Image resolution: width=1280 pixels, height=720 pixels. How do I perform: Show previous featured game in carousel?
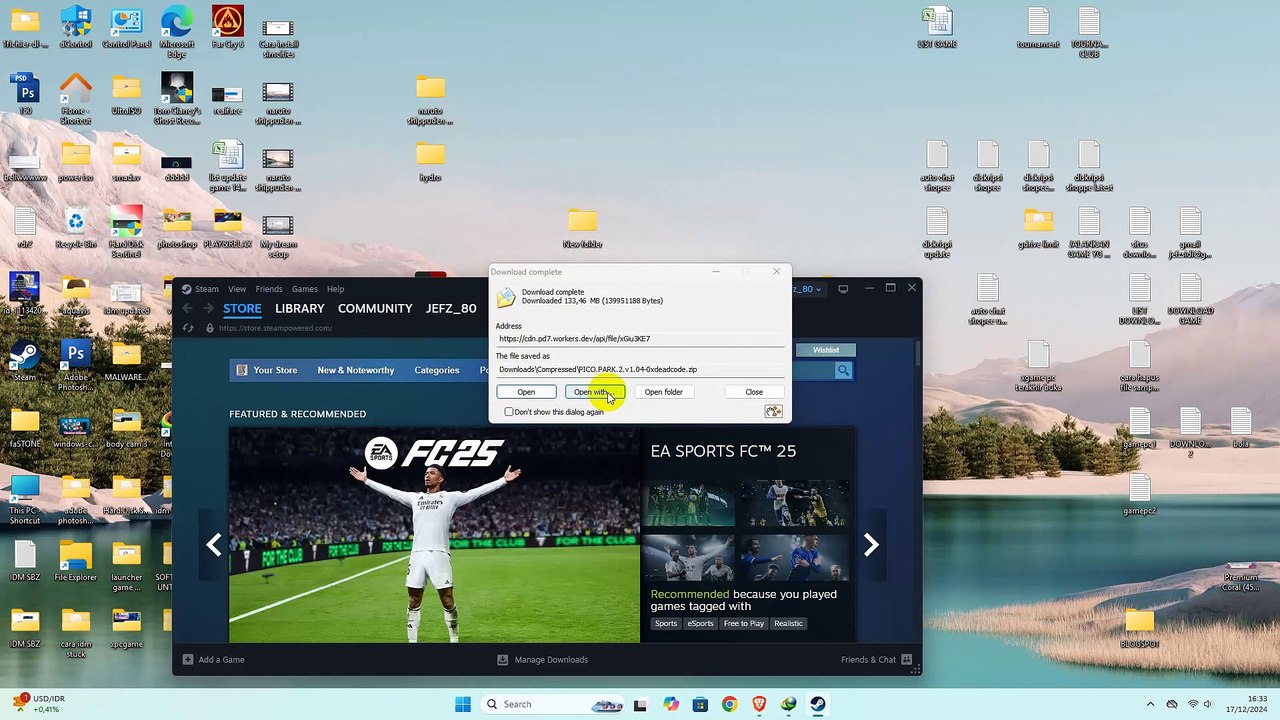(x=214, y=544)
